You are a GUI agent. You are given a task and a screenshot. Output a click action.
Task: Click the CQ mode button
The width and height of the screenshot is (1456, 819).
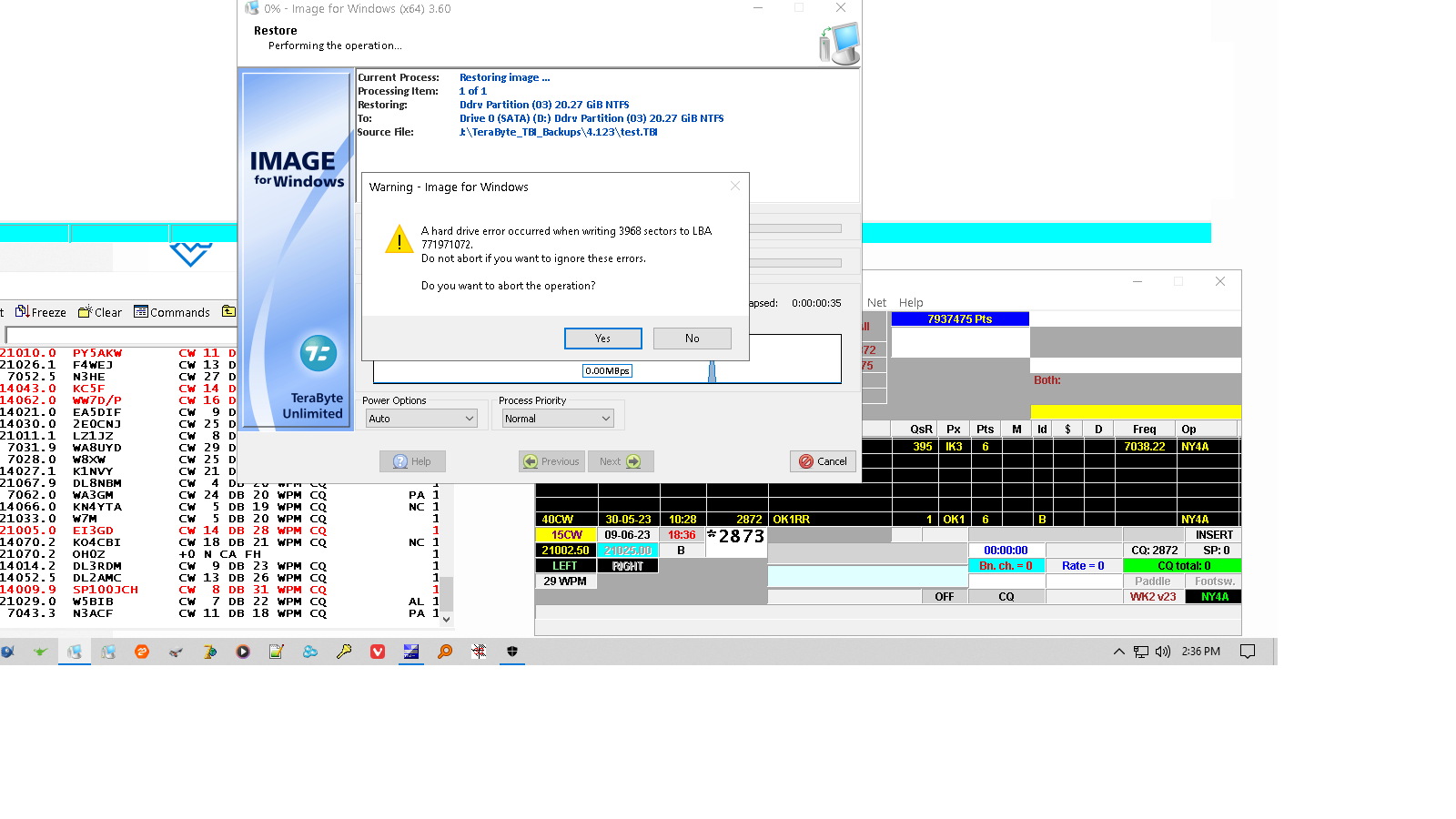(1006, 597)
